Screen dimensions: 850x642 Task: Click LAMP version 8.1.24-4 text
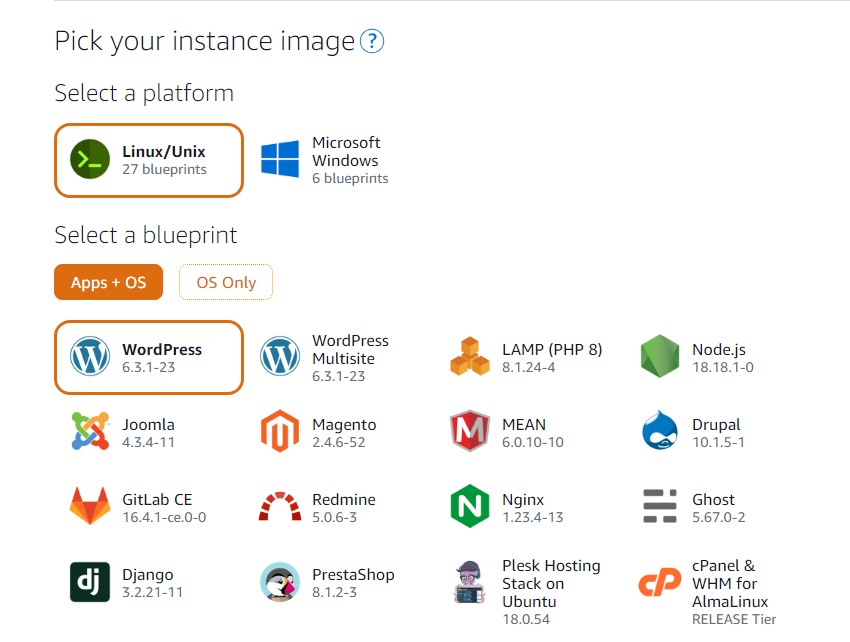coord(529,367)
